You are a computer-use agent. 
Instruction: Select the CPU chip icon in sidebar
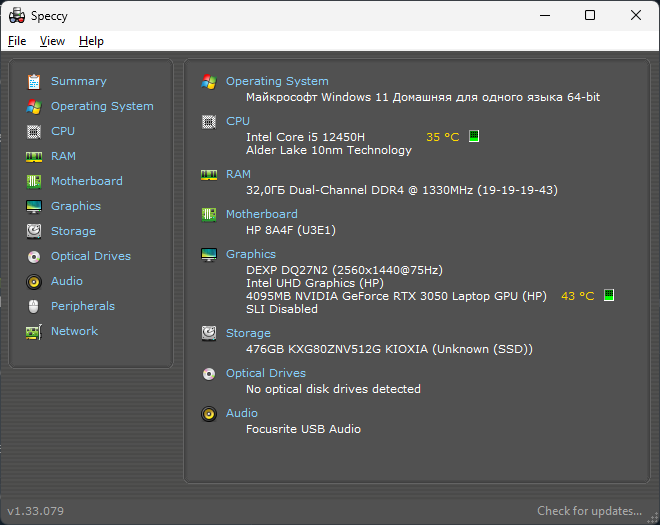click(34, 132)
